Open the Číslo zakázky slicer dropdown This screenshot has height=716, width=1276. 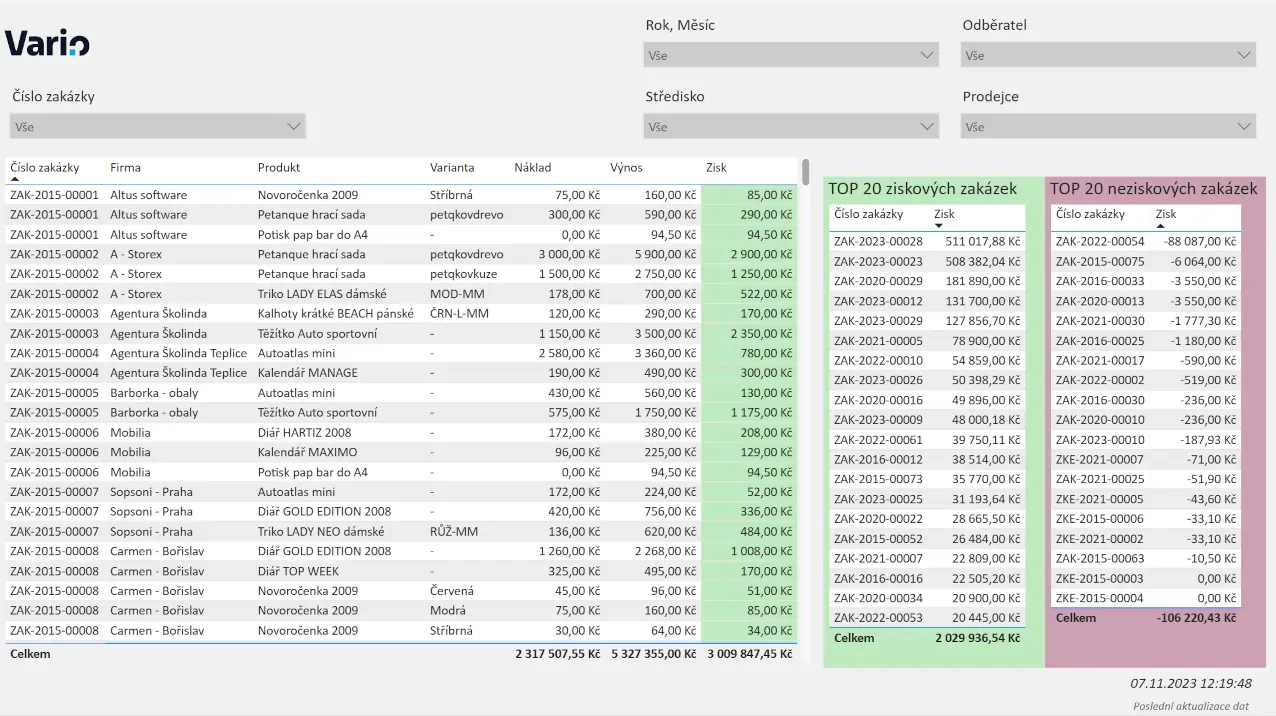point(157,127)
